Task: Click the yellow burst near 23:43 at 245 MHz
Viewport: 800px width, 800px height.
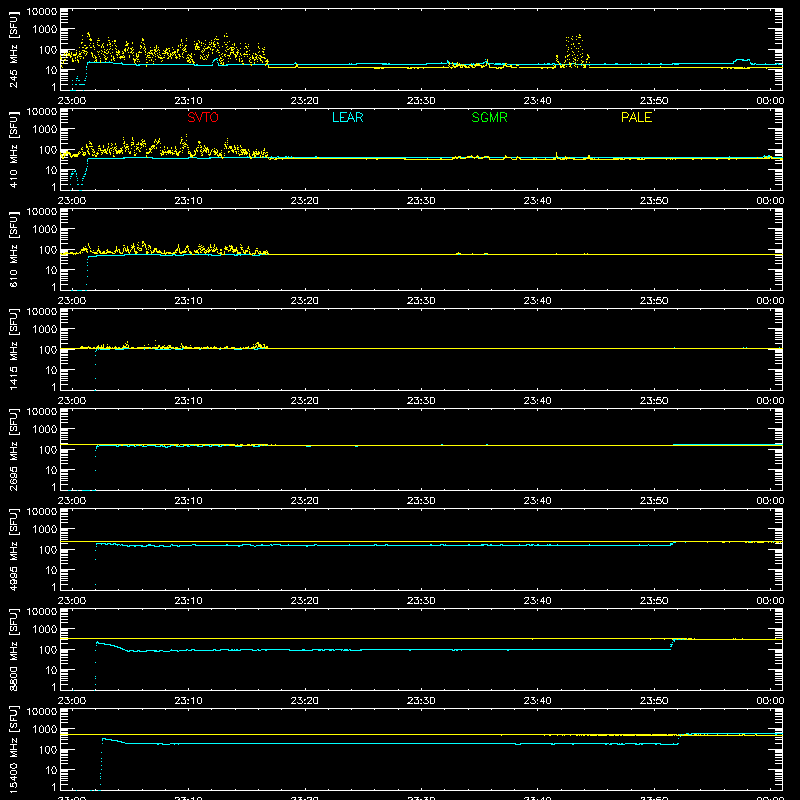Action: tap(573, 51)
